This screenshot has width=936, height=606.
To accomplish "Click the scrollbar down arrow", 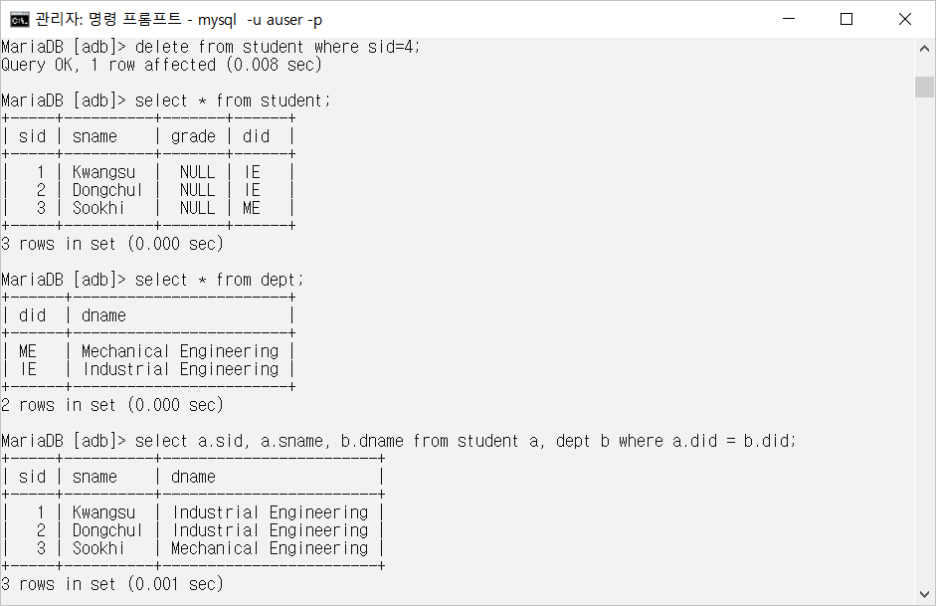I will coord(924,594).
